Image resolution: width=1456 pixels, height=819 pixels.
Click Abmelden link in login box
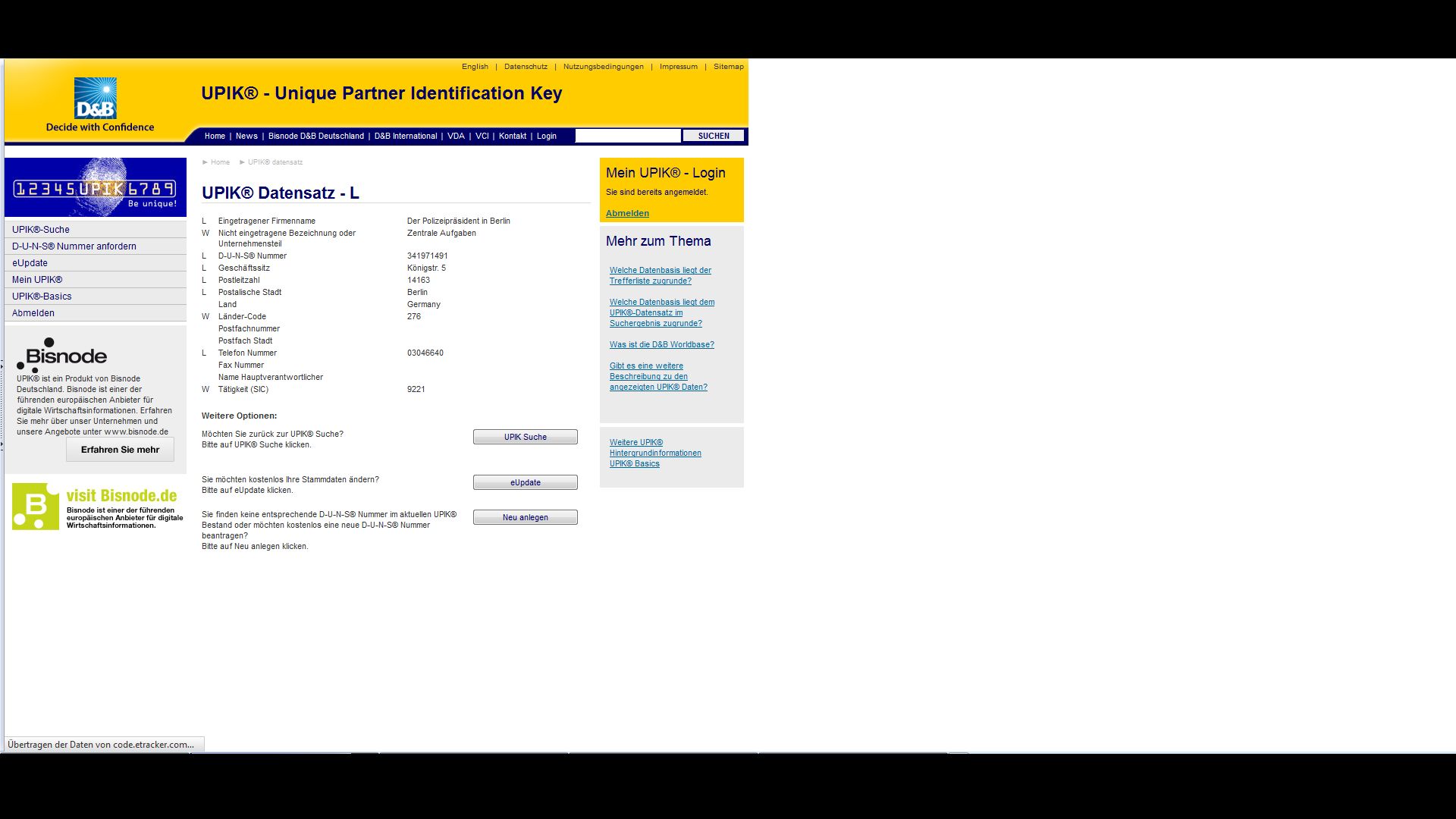(x=627, y=213)
